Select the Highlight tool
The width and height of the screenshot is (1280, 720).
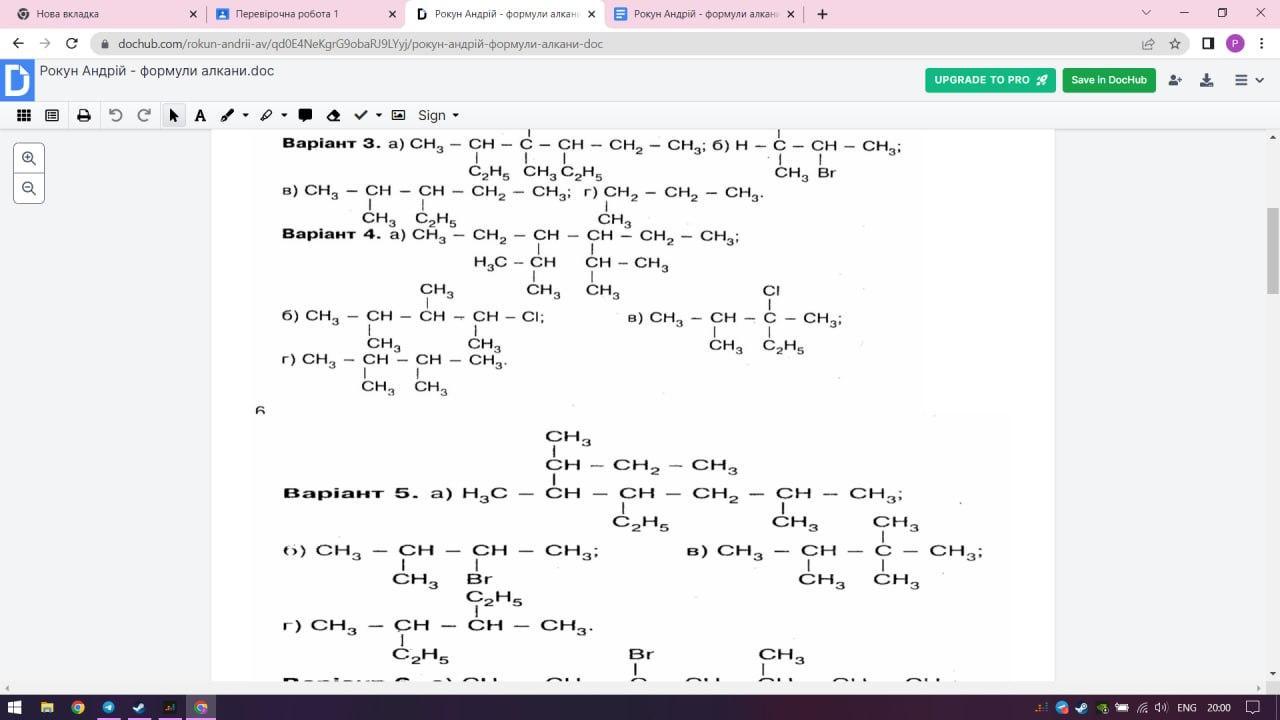tap(266, 115)
